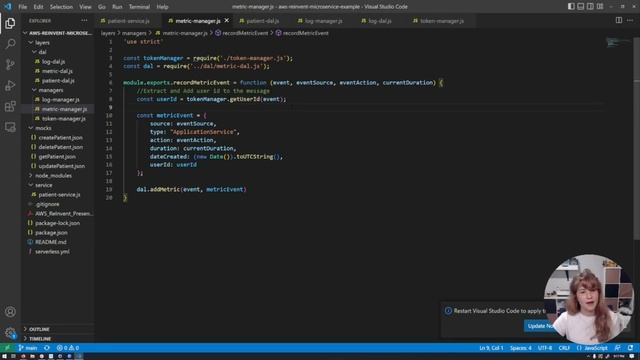Open Explorer views and more actions menu
640x360 pixels.
click(84, 20)
